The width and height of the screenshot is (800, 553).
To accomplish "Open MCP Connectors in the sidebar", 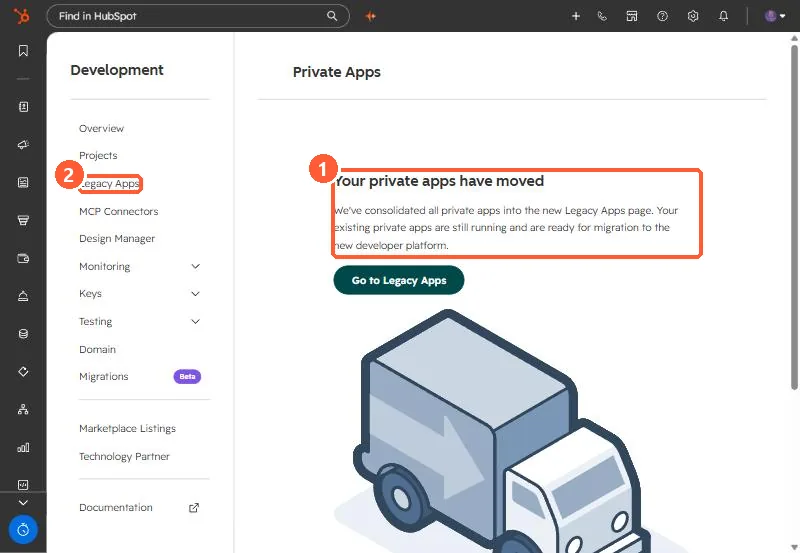I will pos(118,211).
